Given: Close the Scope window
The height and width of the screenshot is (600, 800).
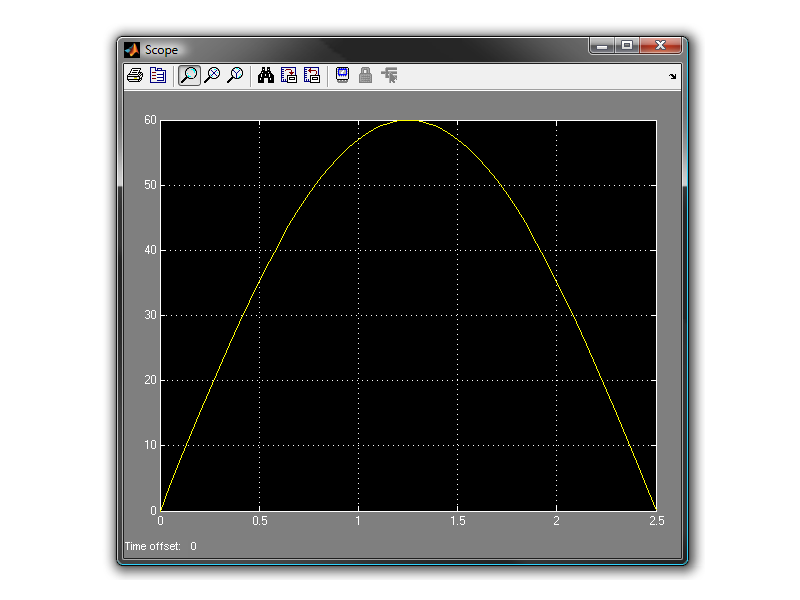Looking at the screenshot, I should [x=661, y=46].
